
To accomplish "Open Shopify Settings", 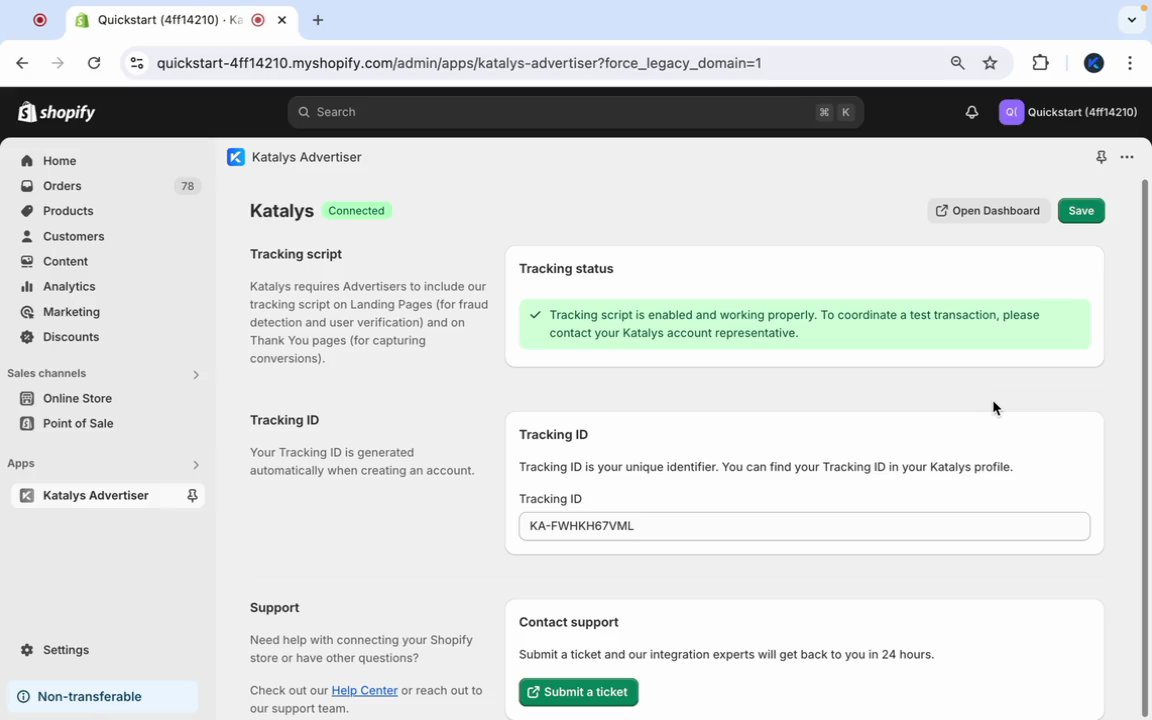I will pos(65,649).
